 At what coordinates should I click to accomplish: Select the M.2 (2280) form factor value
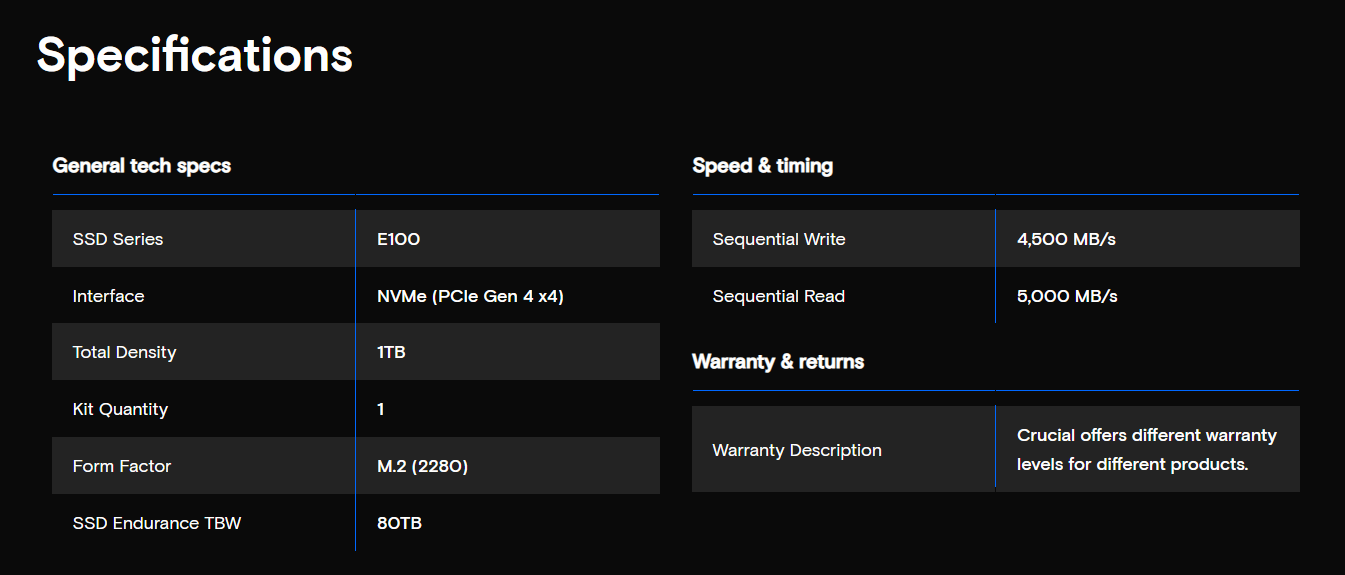[422, 466]
